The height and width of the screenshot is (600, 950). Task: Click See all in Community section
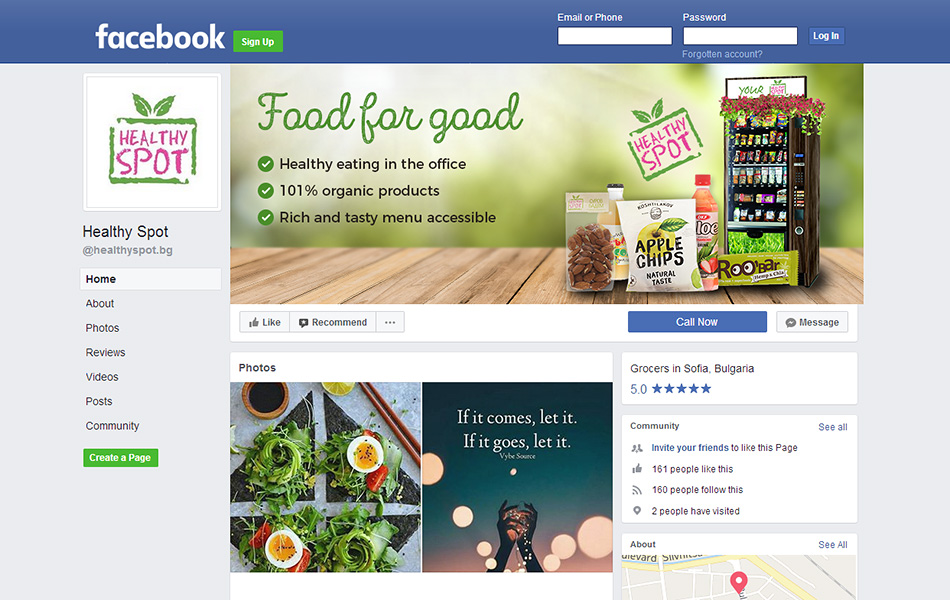point(832,427)
